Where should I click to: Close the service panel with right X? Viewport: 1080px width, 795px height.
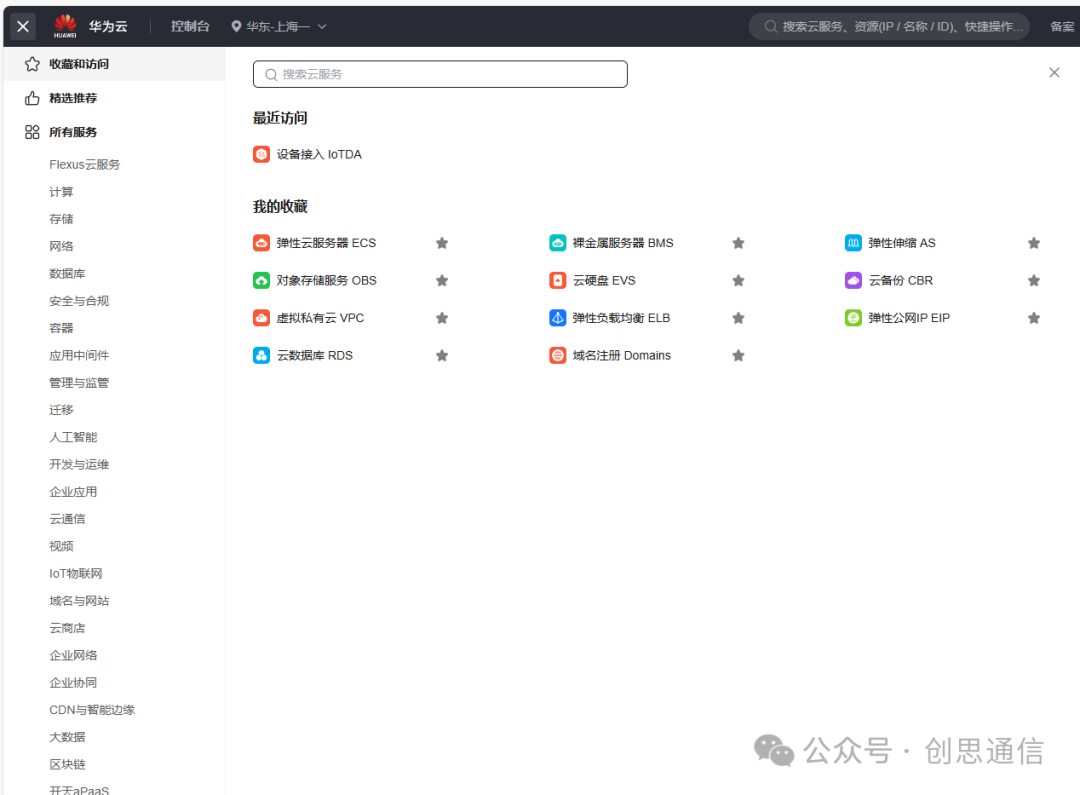[1054, 73]
